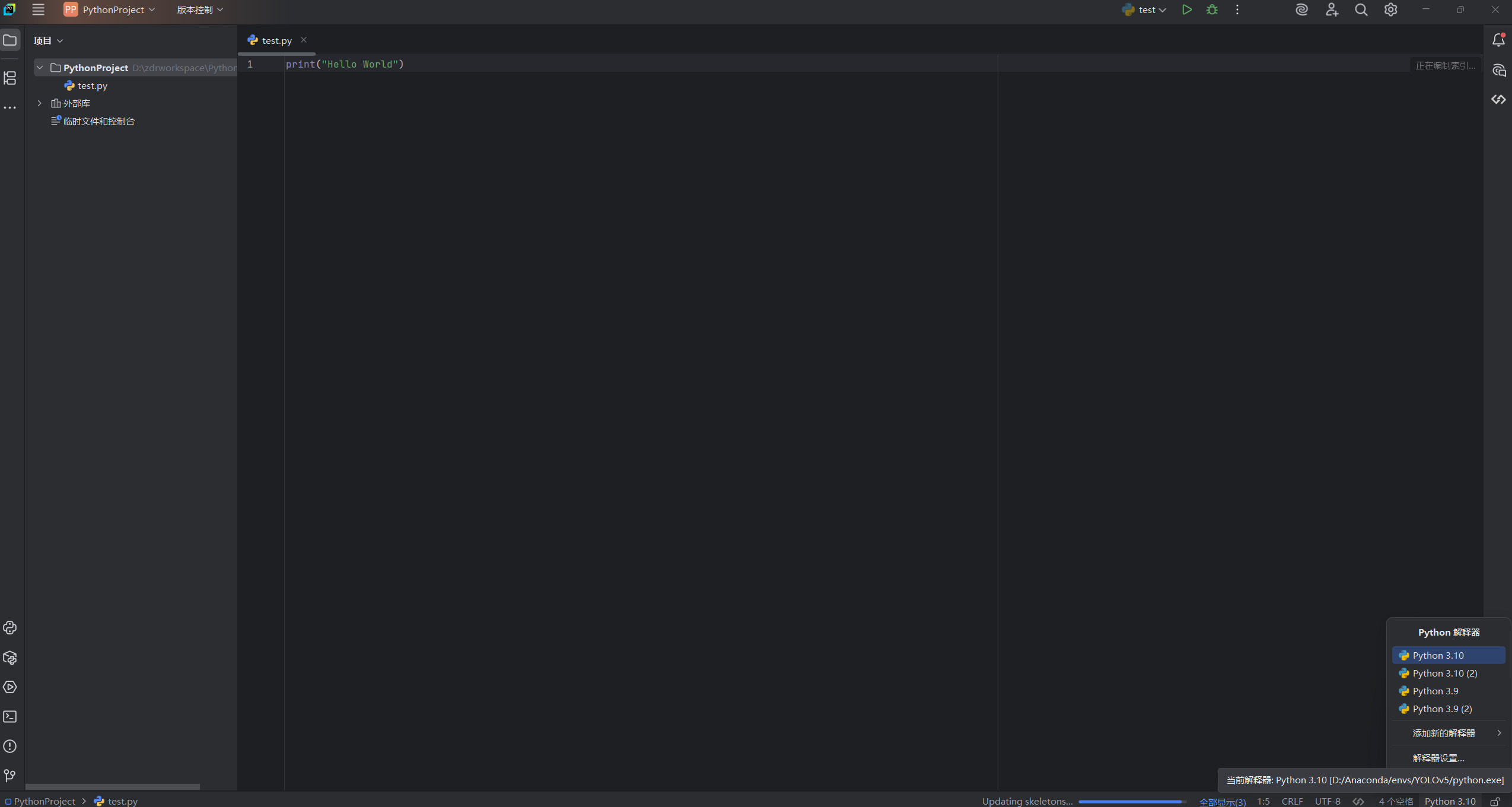Open the notifications bell
The width and height of the screenshot is (1512, 807).
tap(1498, 40)
